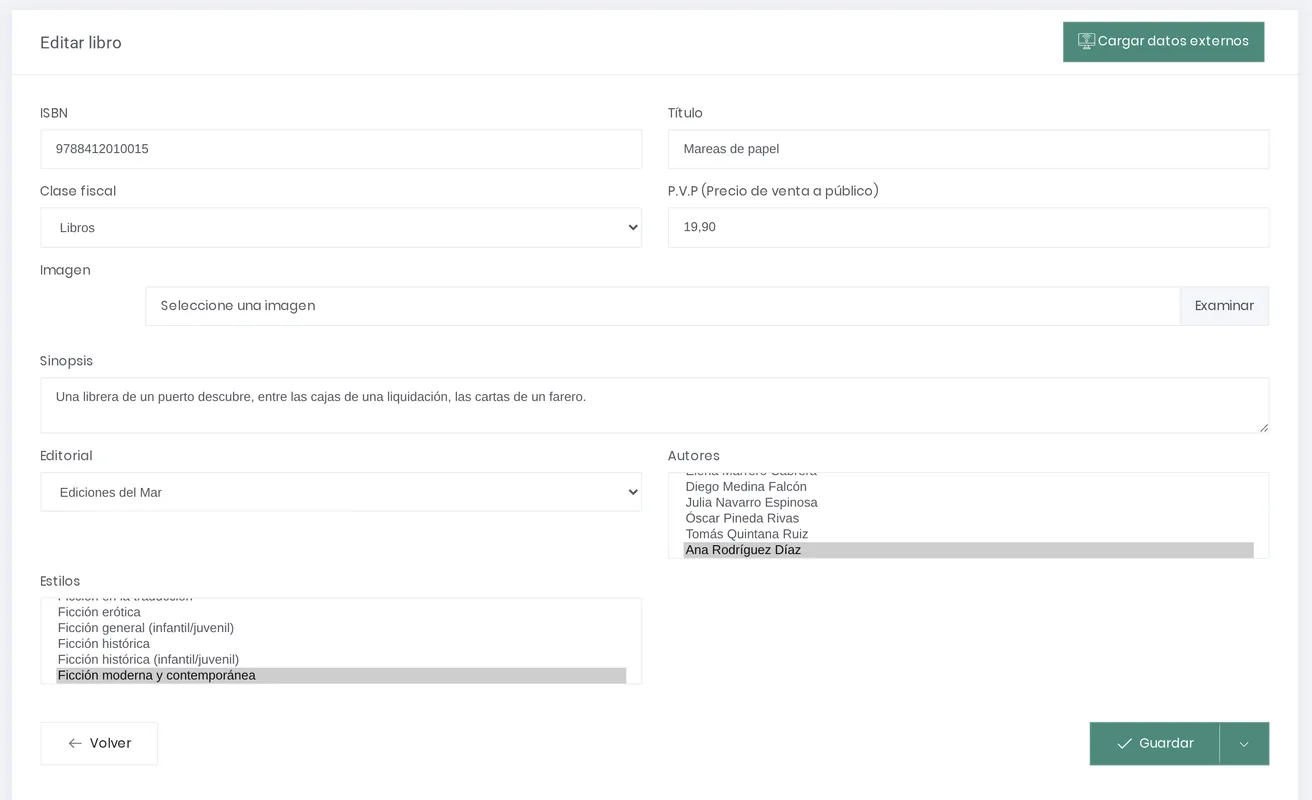Screen dimensions: 1312x800
Task: Save the book with Guardar
Action: pyautogui.click(x=1155, y=744)
